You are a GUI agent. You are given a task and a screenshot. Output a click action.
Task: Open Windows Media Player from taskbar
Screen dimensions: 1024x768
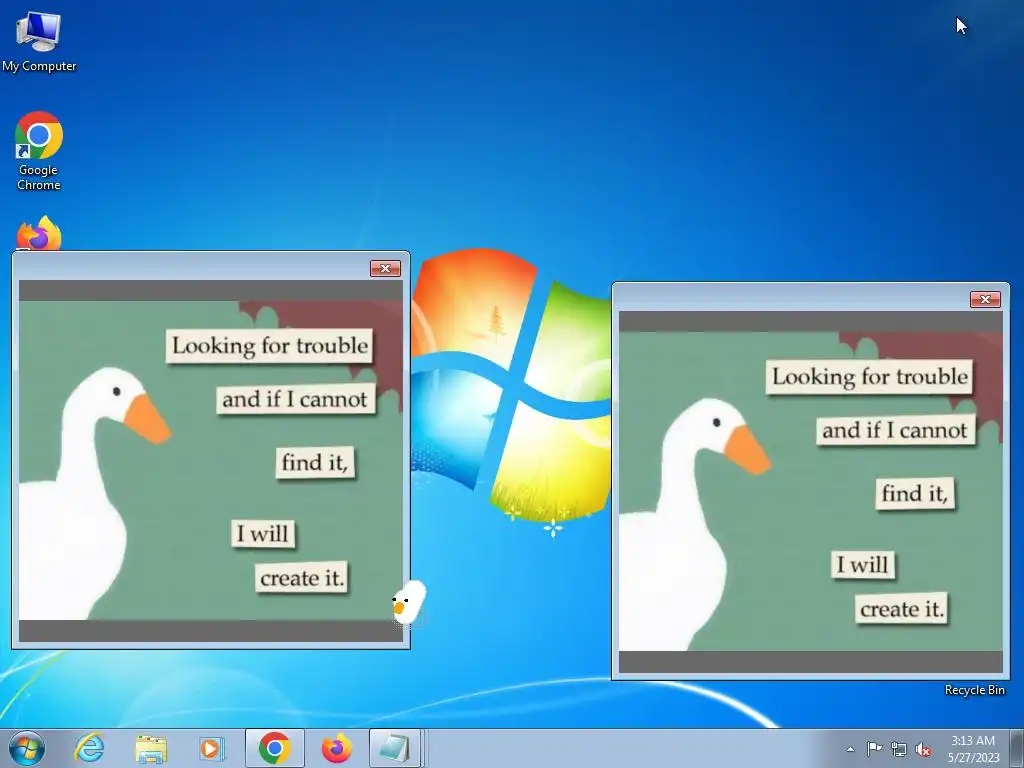pyautogui.click(x=211, y=748)
